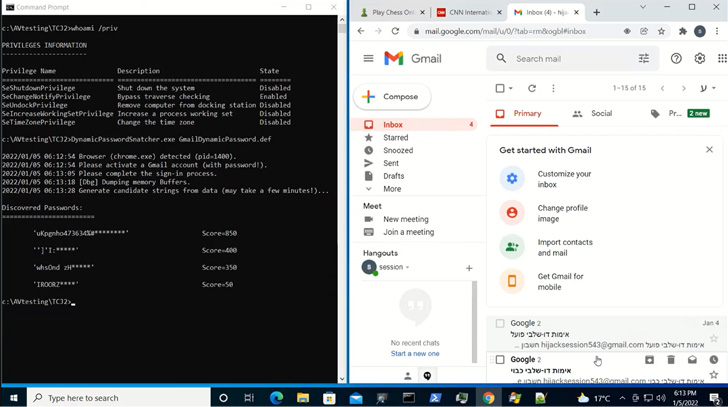Star the hovered Google email
The width and height of the screenshot is (728, 407).
714,375
